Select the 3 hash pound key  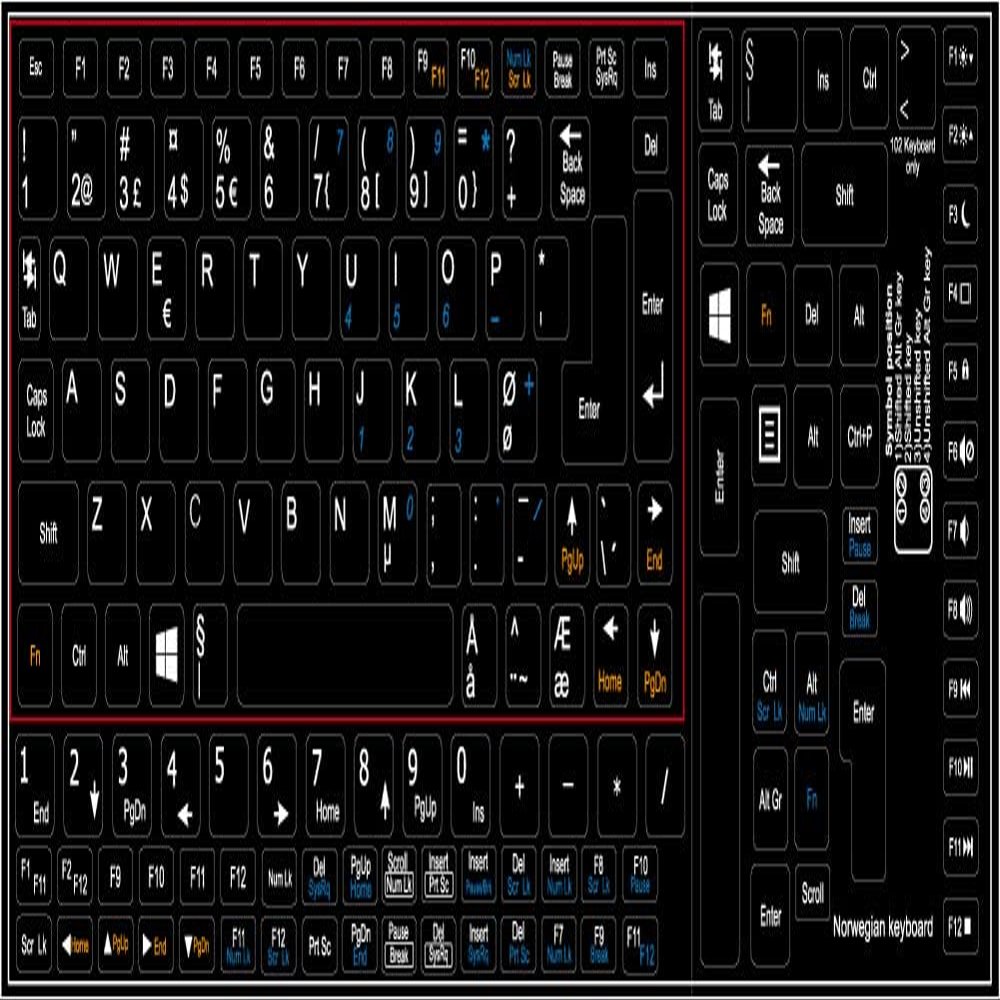[135, 168]
